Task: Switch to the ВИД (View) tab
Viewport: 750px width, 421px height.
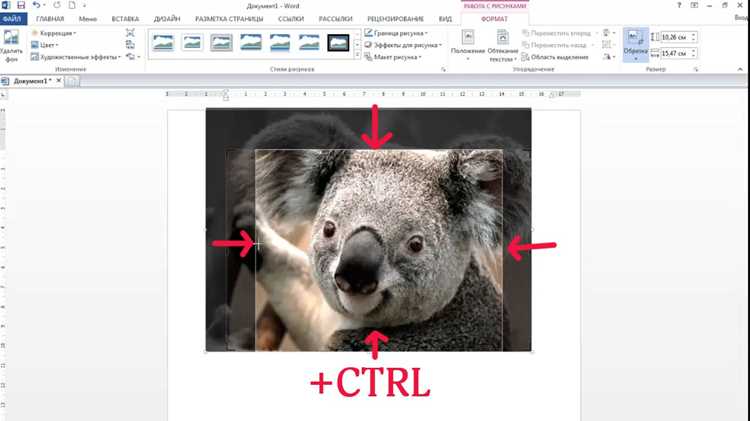Action: (445, 19)
